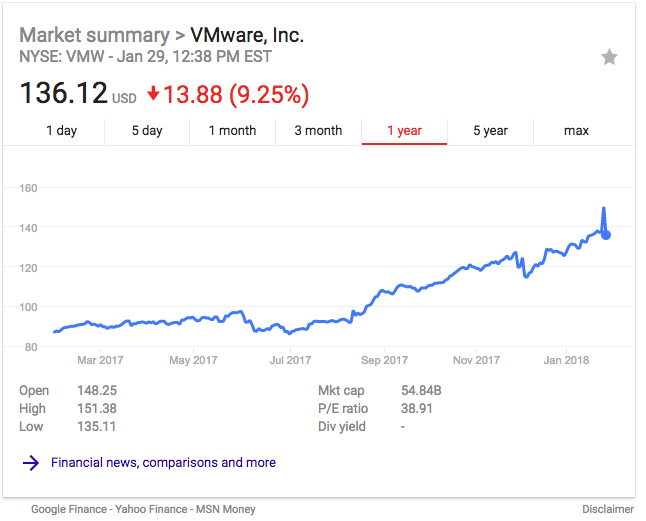Click the red down-arrow price indicator
The width and height of the screenshot is (646, 521).
coord(153,94)
